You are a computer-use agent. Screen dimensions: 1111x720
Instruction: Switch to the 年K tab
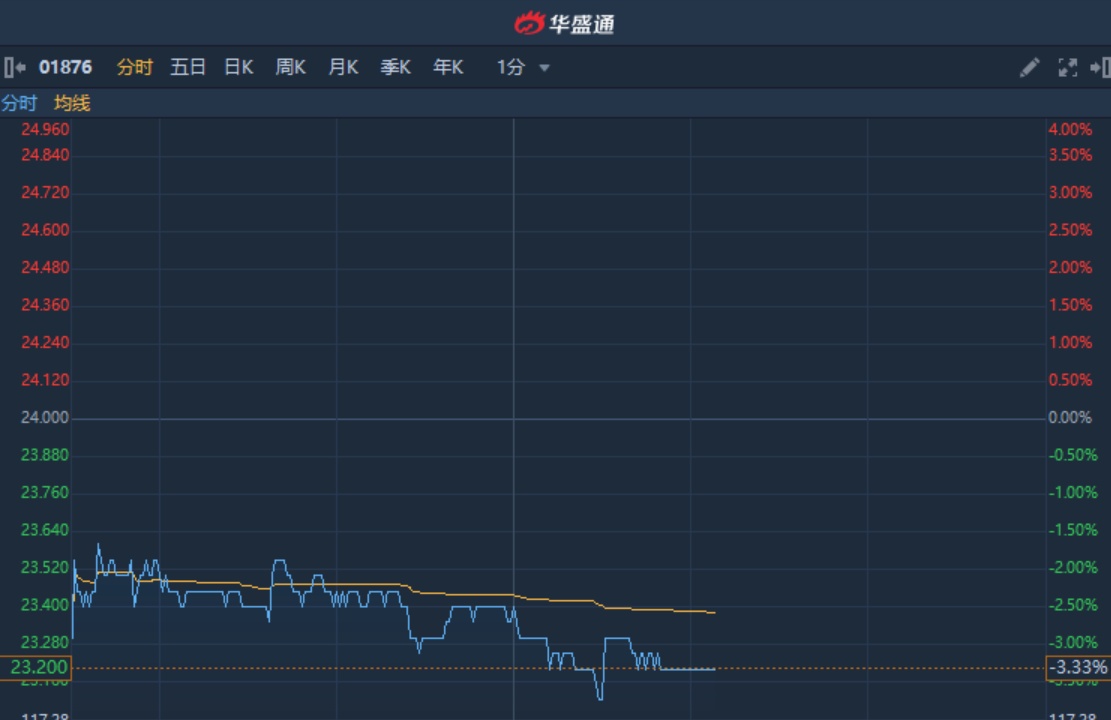click(x=448, y=67)
